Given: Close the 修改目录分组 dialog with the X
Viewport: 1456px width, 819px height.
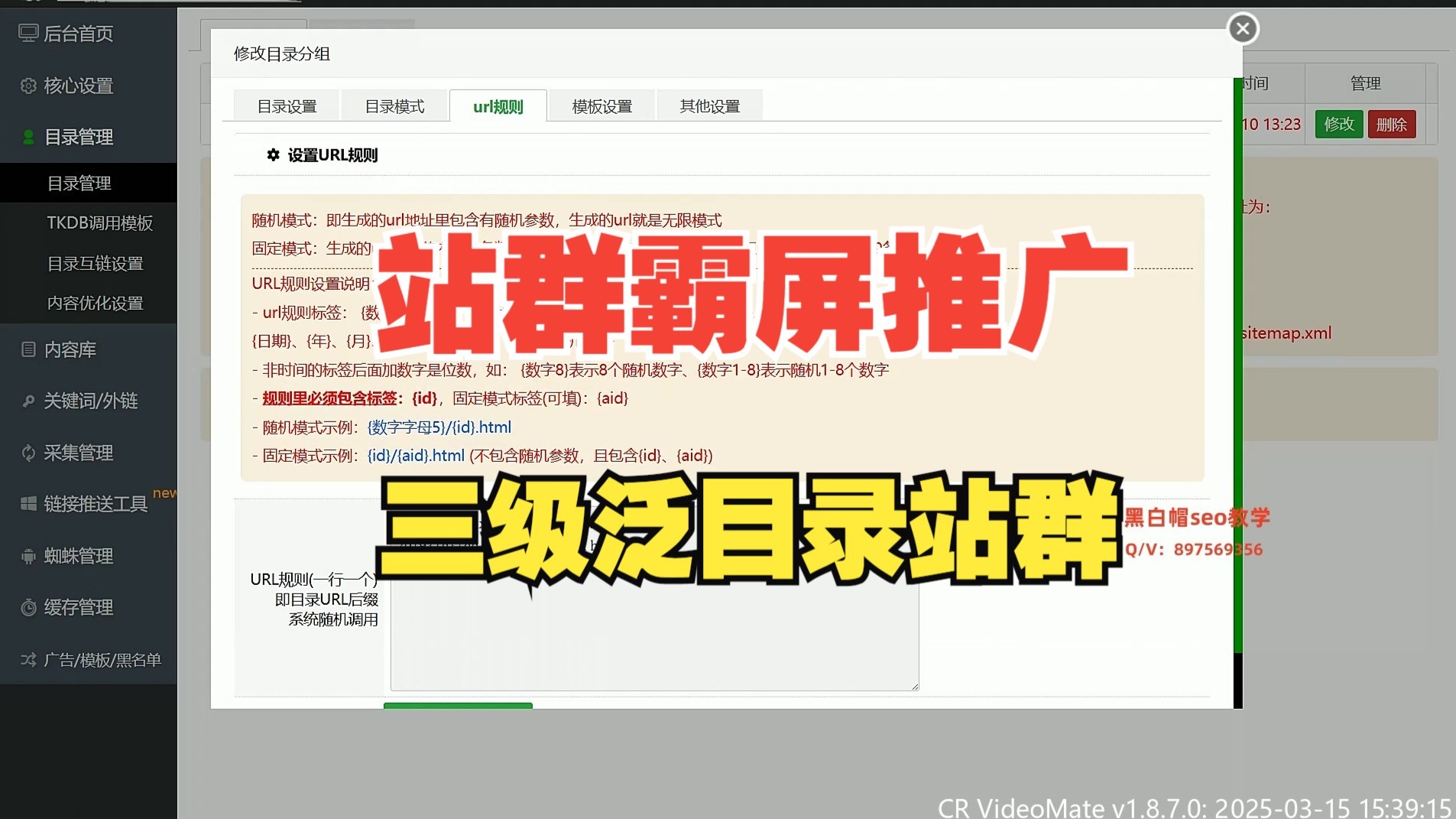Looking at the screenshot, I should (1243, 29).
